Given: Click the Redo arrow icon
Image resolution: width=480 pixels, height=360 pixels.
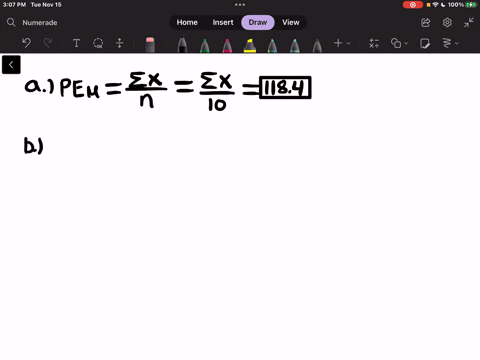Looking at the screenshot, I should (x=48, y=43).
